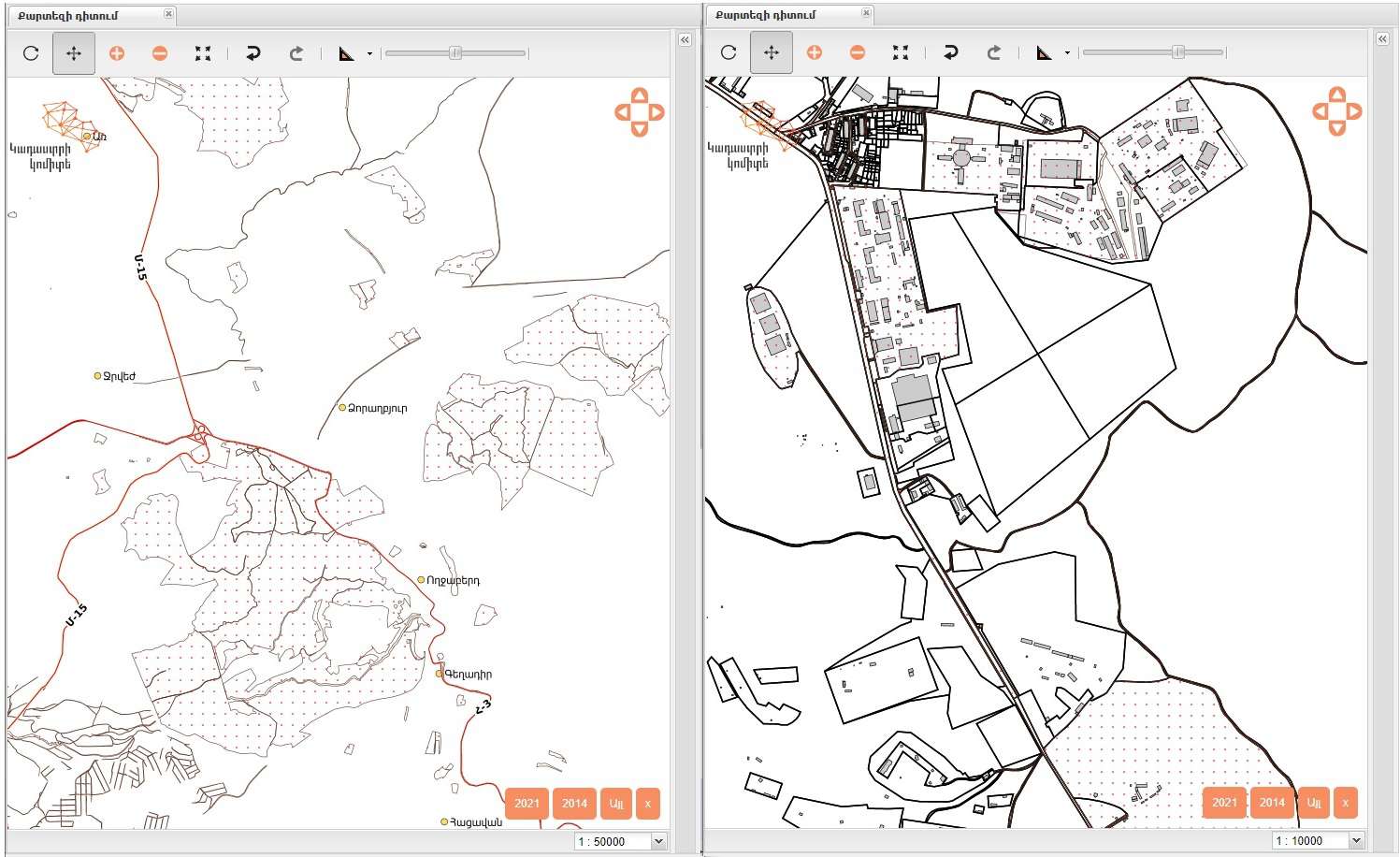Click refresh icon in left map toolbar
Viewport: 1400px width, 857px height.
[31, 53]
